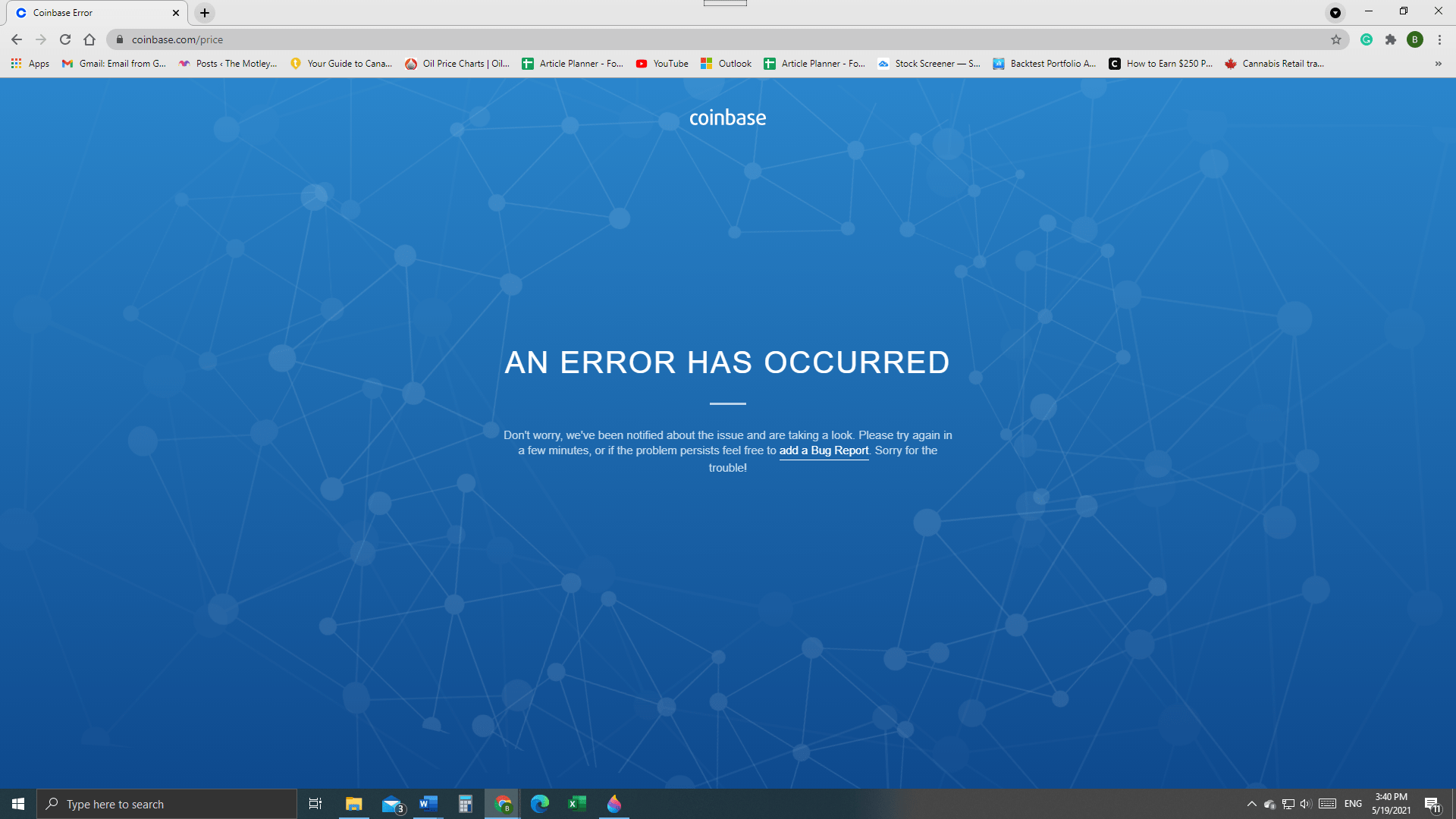Select the Coinbase Error tab
Viewport: 1456px width, 819px height.
[x=91, y=12]
